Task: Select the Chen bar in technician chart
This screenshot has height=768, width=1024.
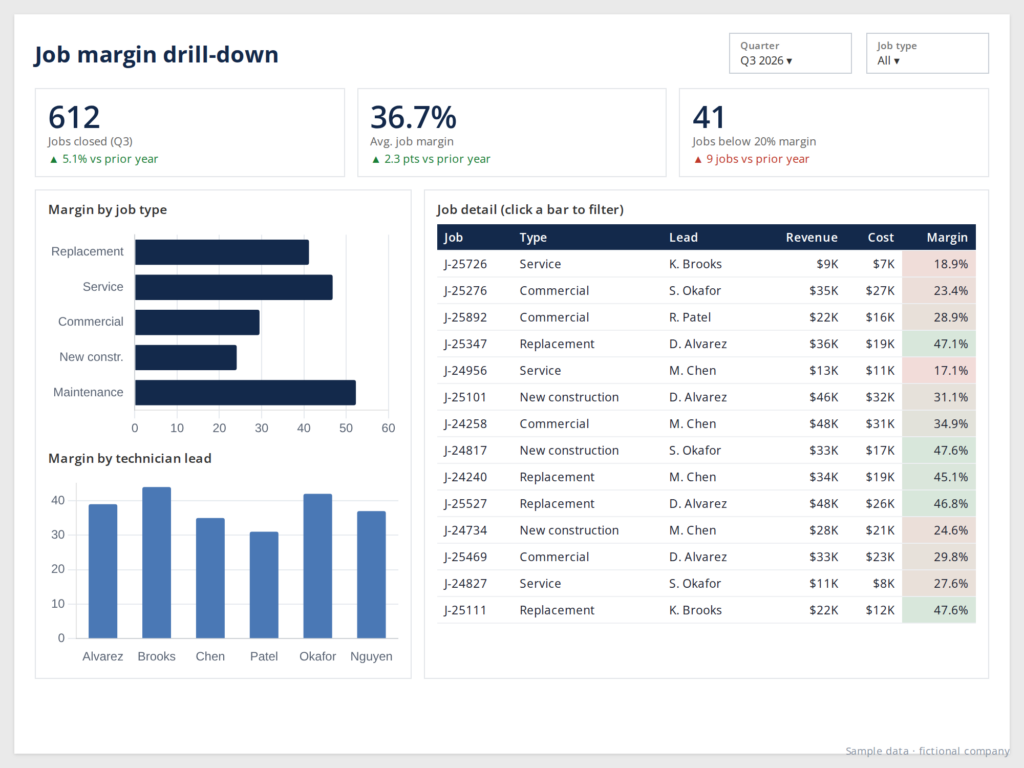Action: (210, 578)
